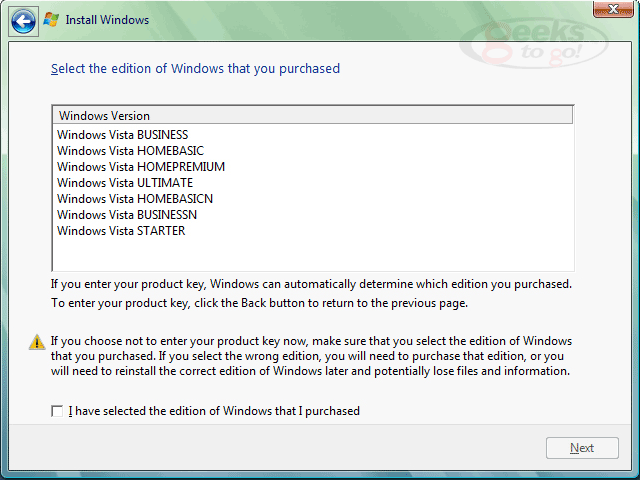
Task: Choose Windows Vista HOMEBASIC from the list
Action: tap(130, 151)
